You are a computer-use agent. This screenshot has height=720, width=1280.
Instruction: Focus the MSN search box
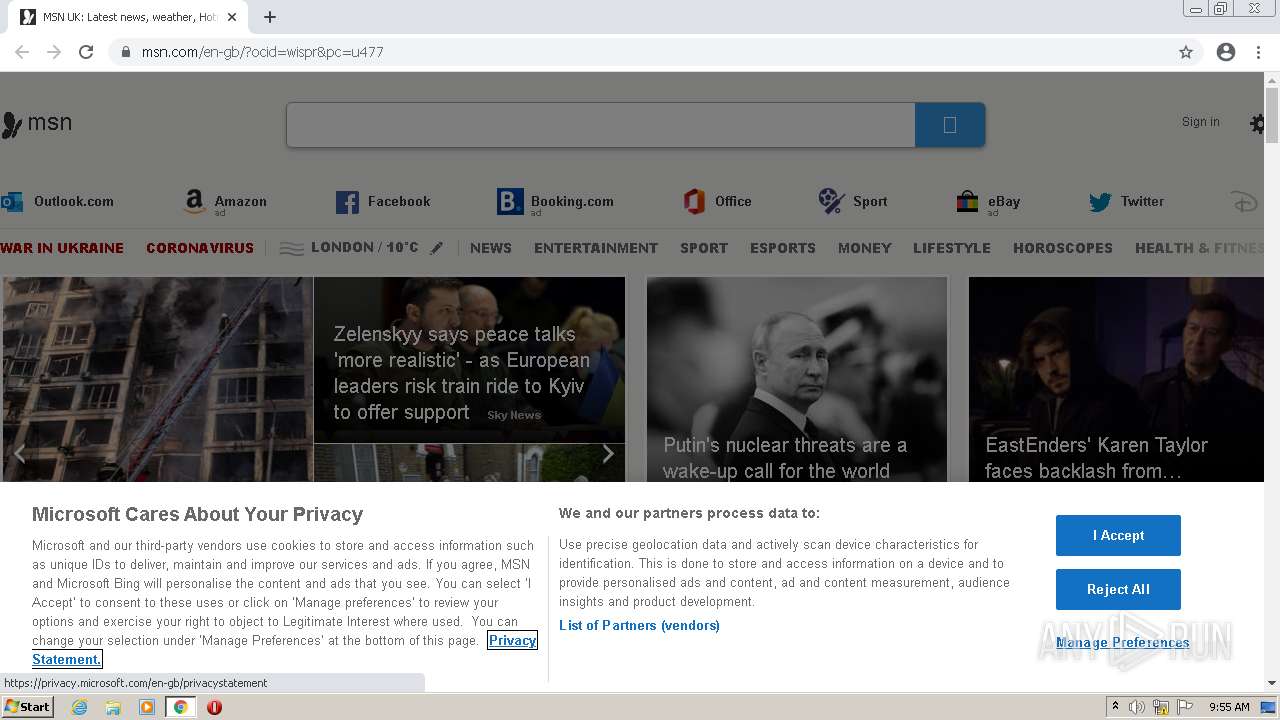(600, 125)
